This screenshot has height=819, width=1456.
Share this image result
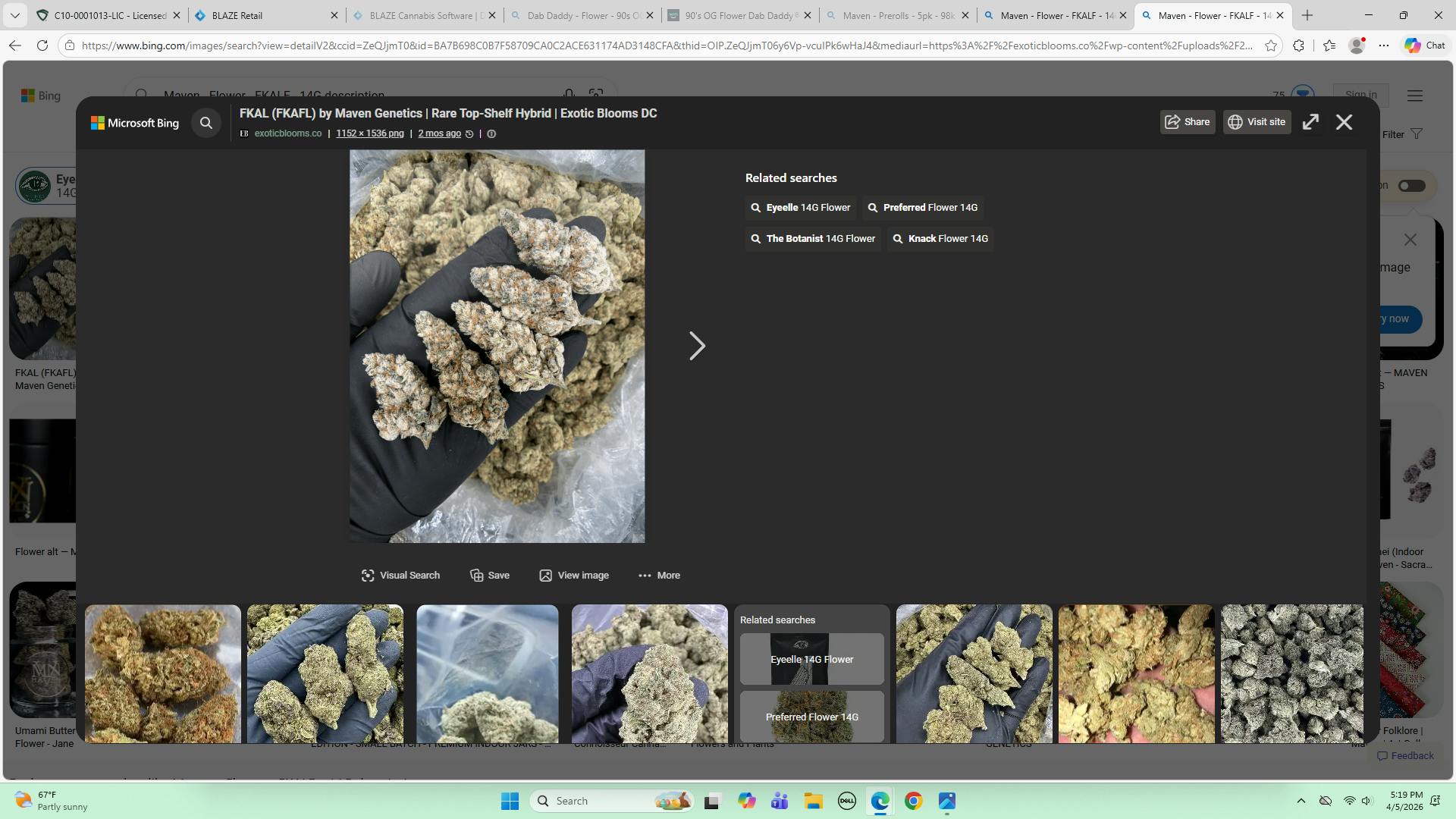tap(1188, 122)
